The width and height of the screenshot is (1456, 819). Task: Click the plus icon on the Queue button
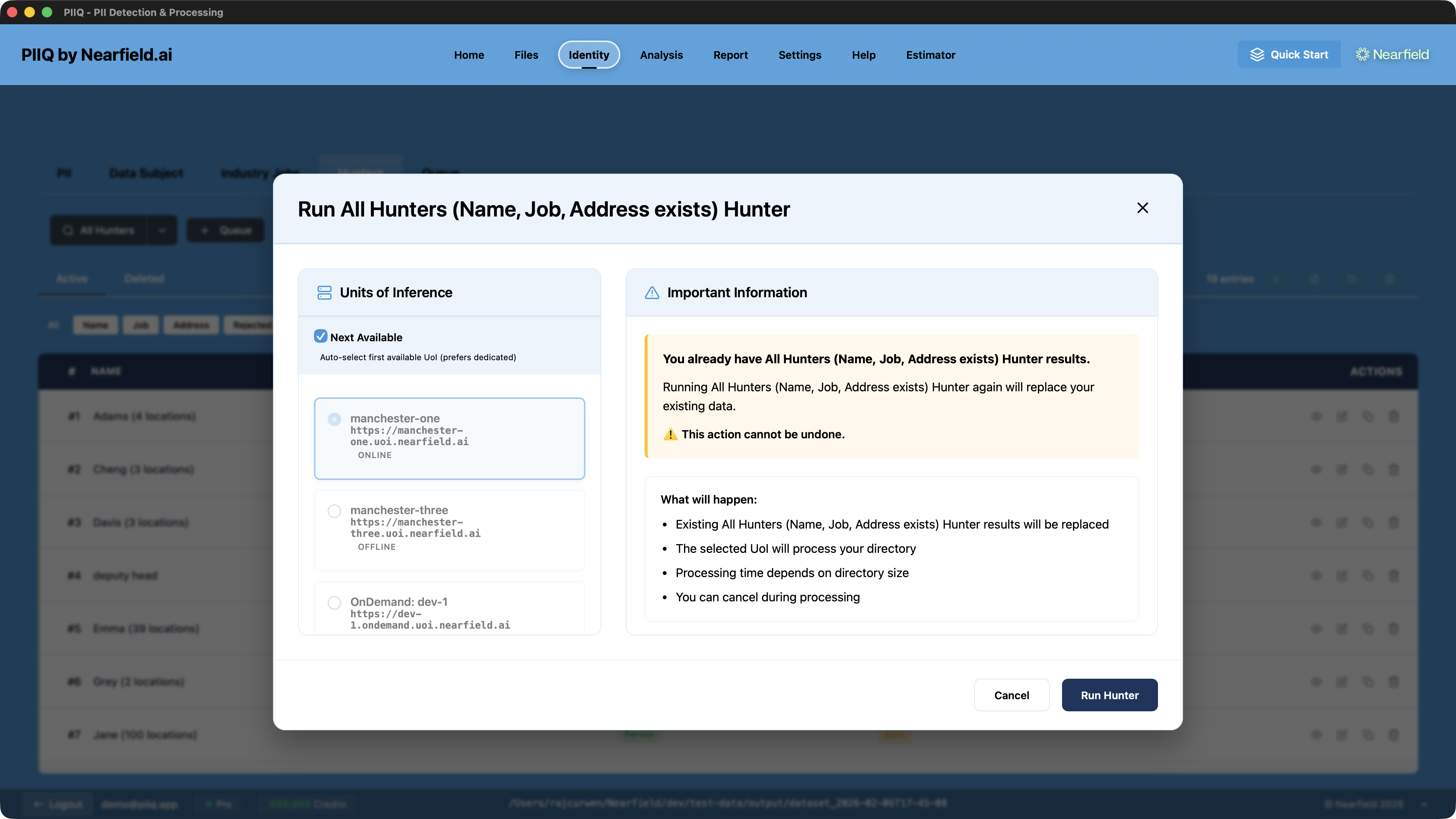[x=204, y=230]
